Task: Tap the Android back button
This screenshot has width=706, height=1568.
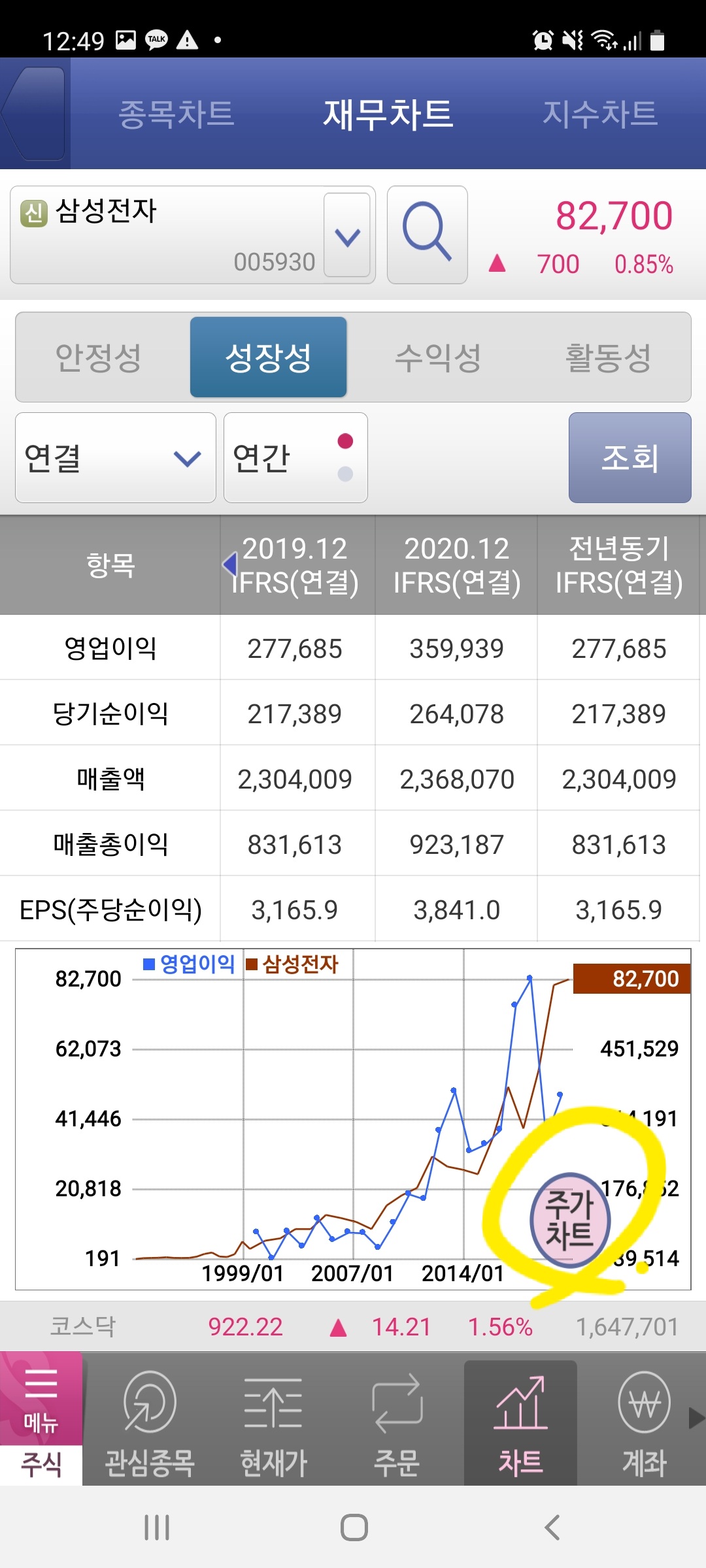Action: [552, 1527]
